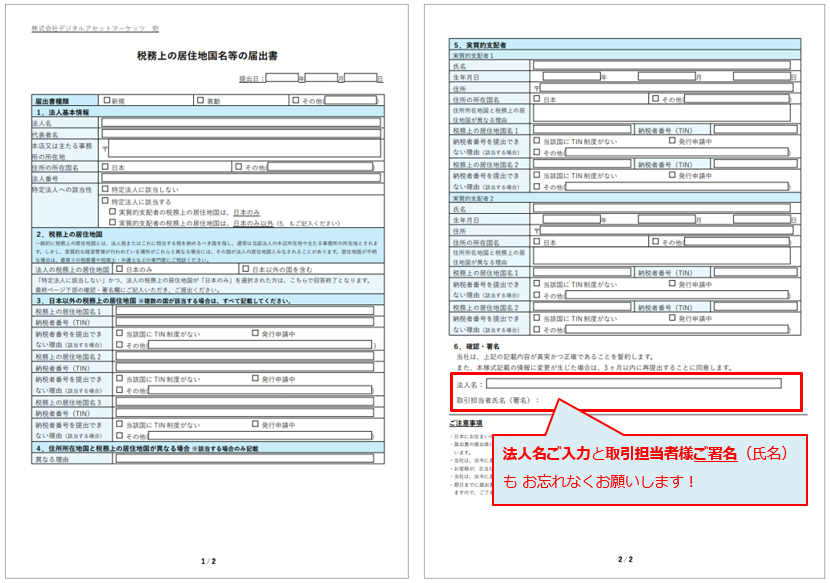Tick the 異動 checkbox in 届出書種類
The height and width of the screenshot is (583, 830).
[x=201, y=100]
